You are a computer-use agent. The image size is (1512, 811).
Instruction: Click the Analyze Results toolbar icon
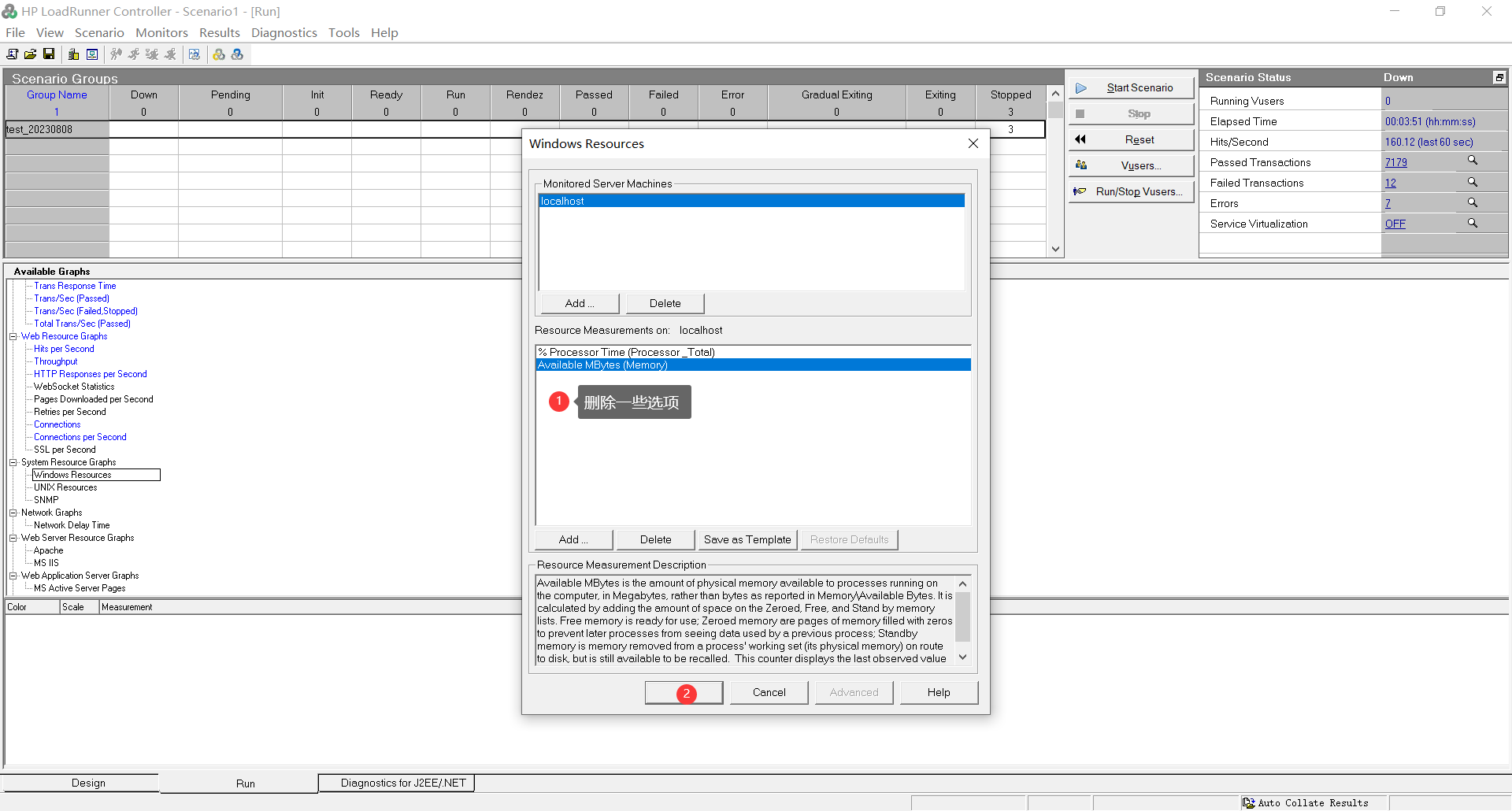195,54
